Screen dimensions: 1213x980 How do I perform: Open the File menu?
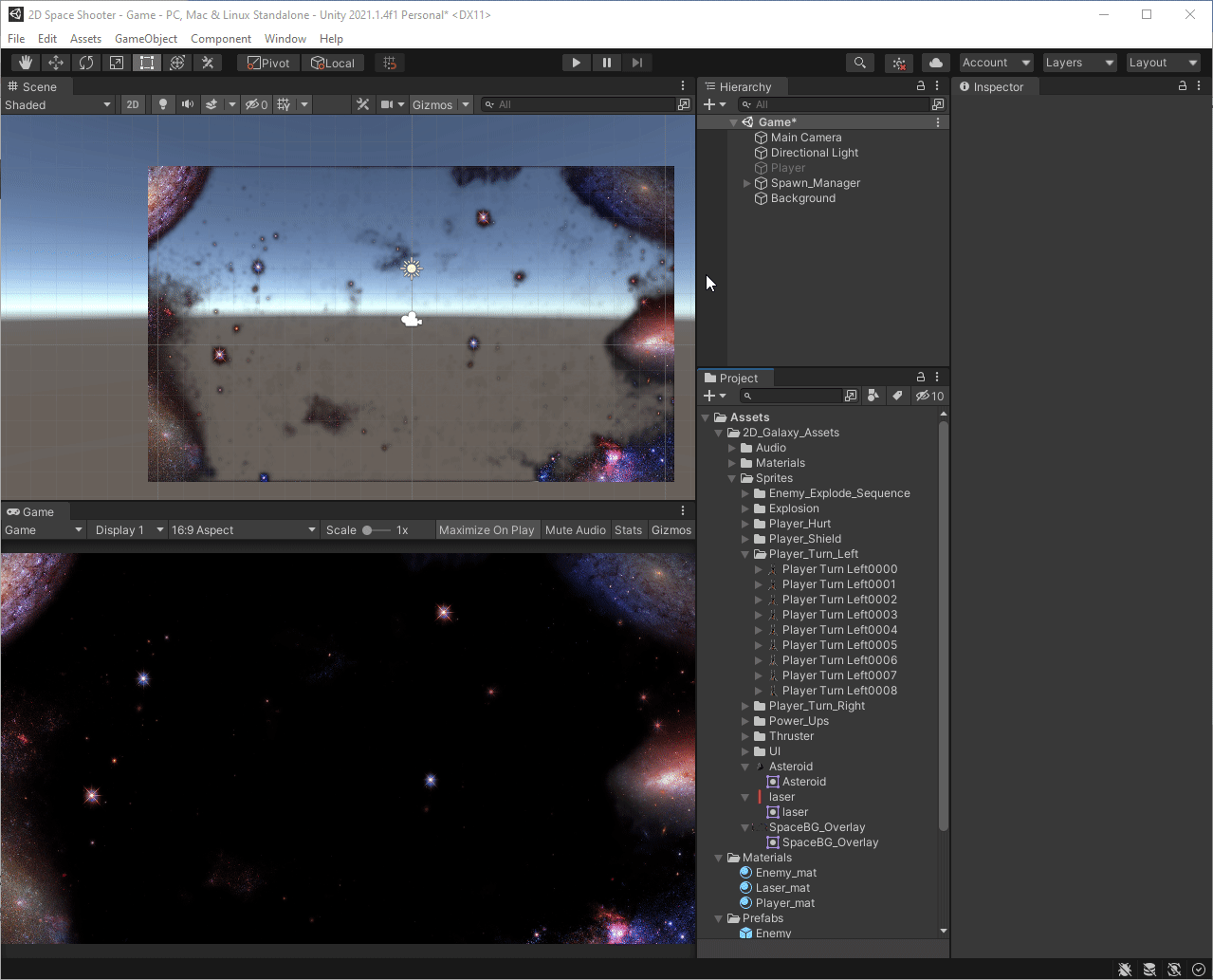tap(16, 39)
